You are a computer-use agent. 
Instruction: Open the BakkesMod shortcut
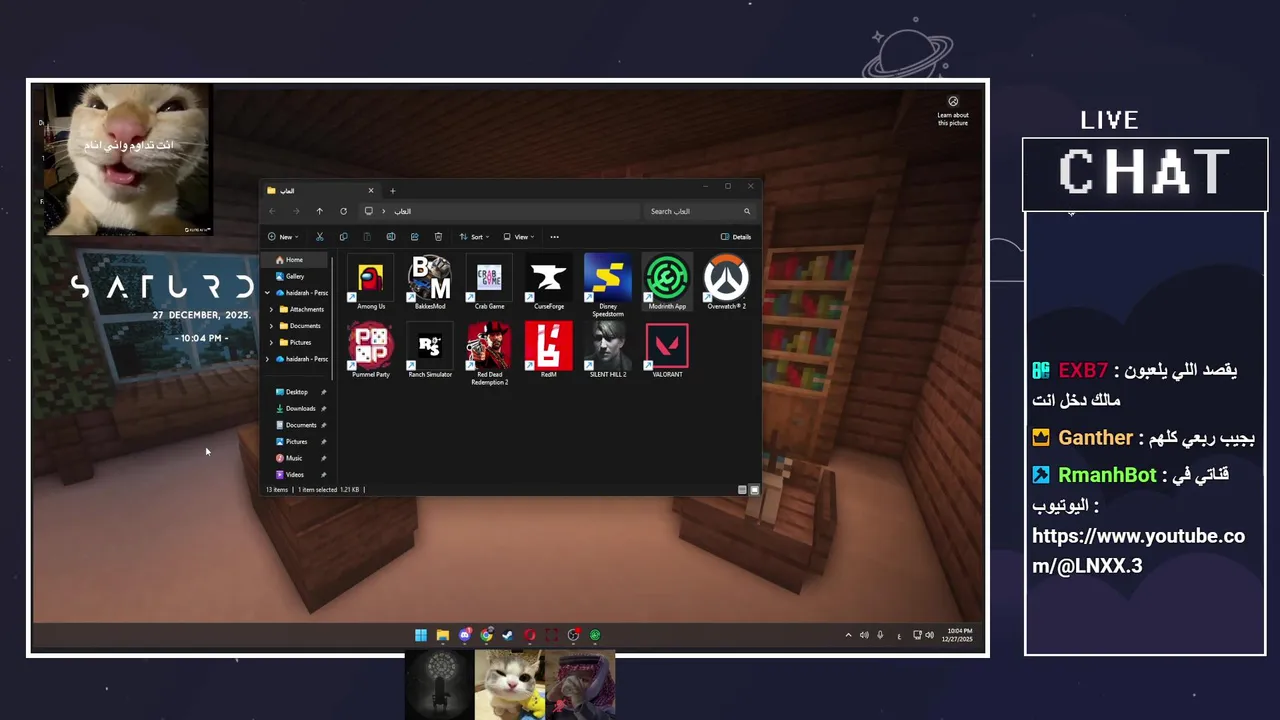tap(430, 282)
